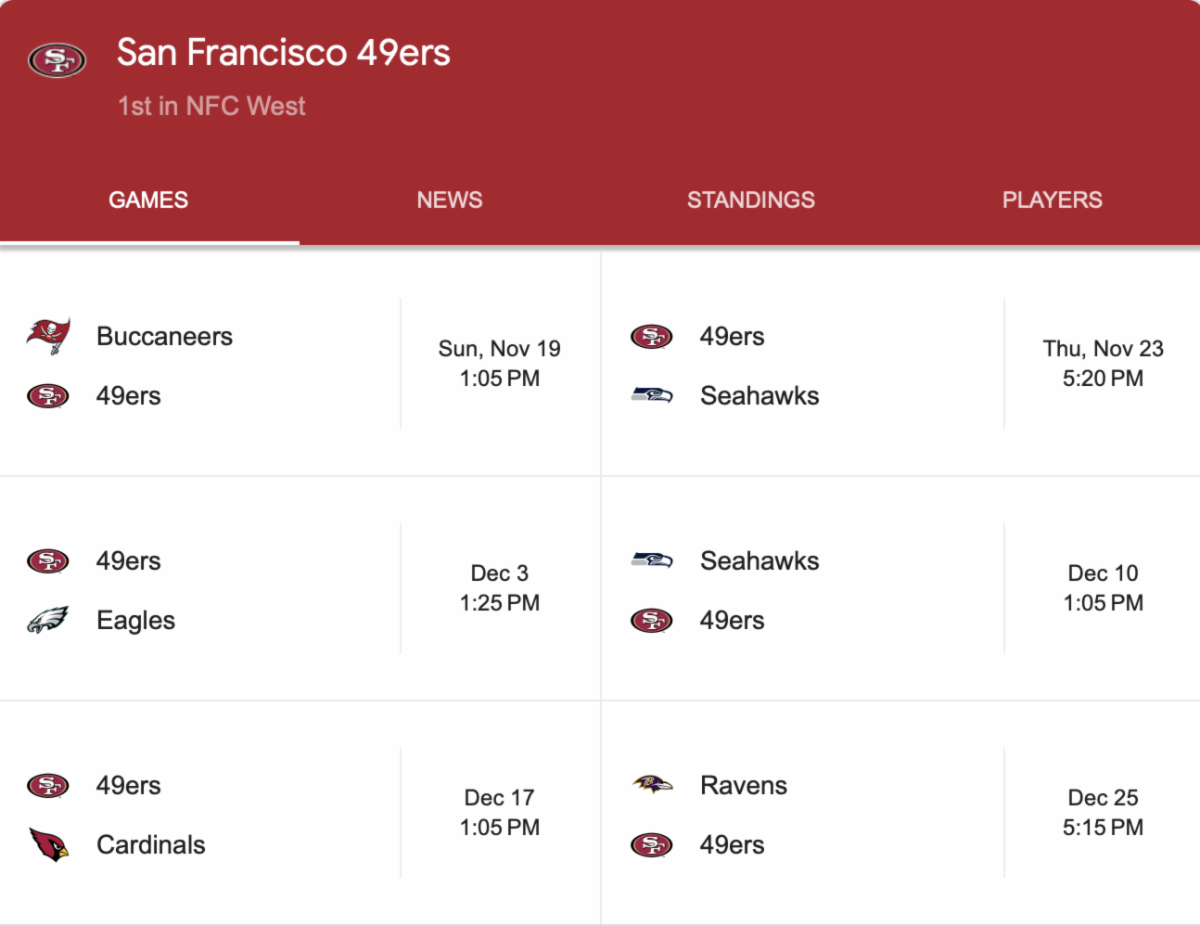
Task: Click the Eagles team logo
Action: [48, 620]
